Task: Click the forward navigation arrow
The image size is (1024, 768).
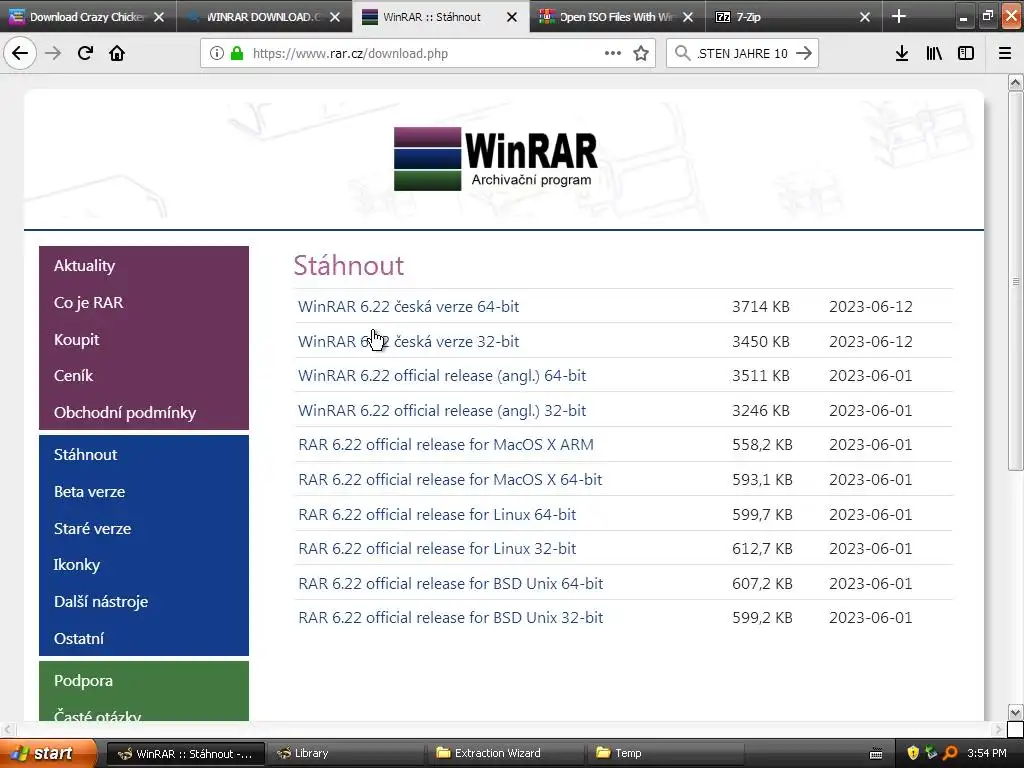Action: [53, 54]
